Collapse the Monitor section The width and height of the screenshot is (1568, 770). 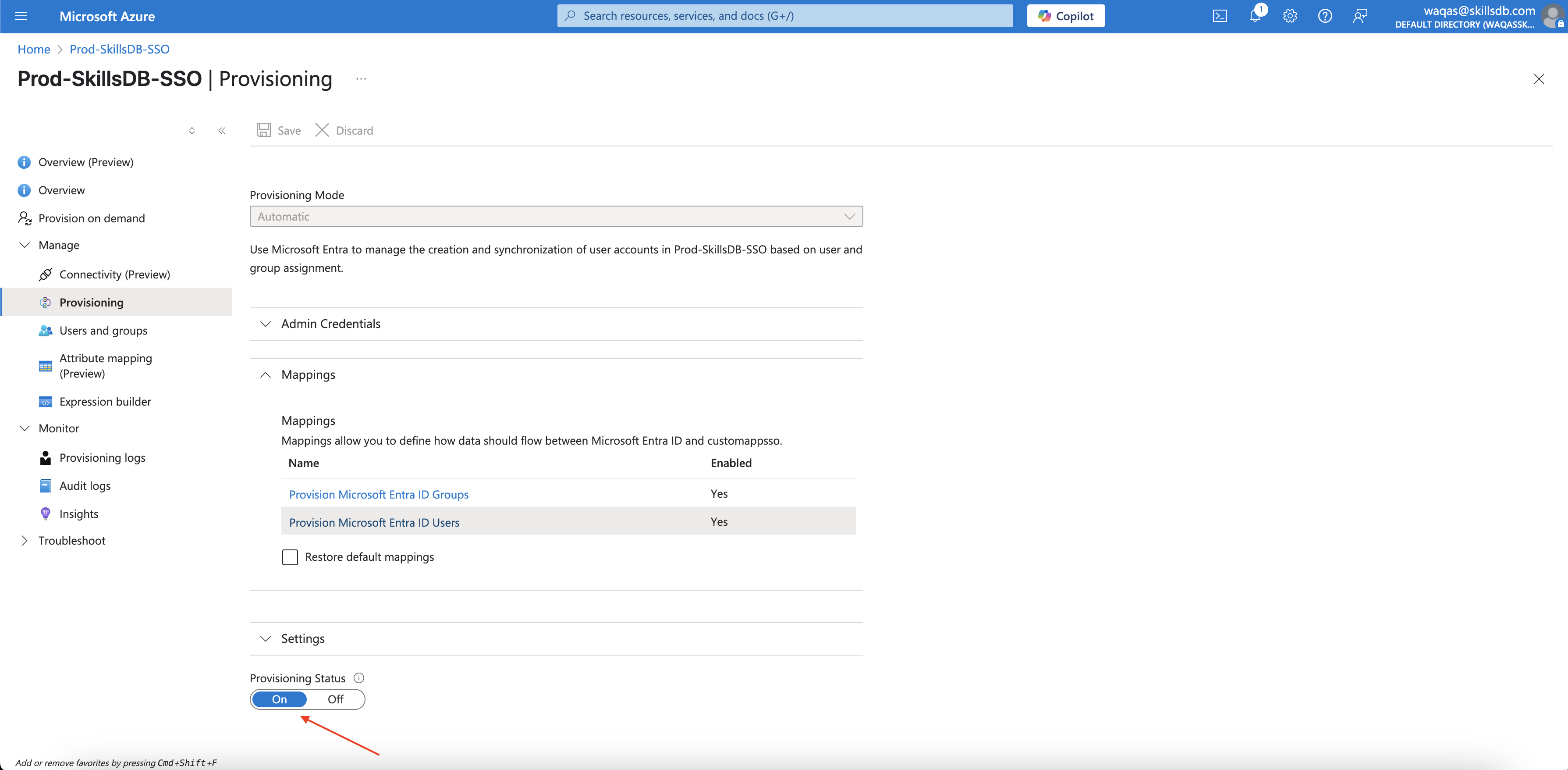click(x=58, y=428)
